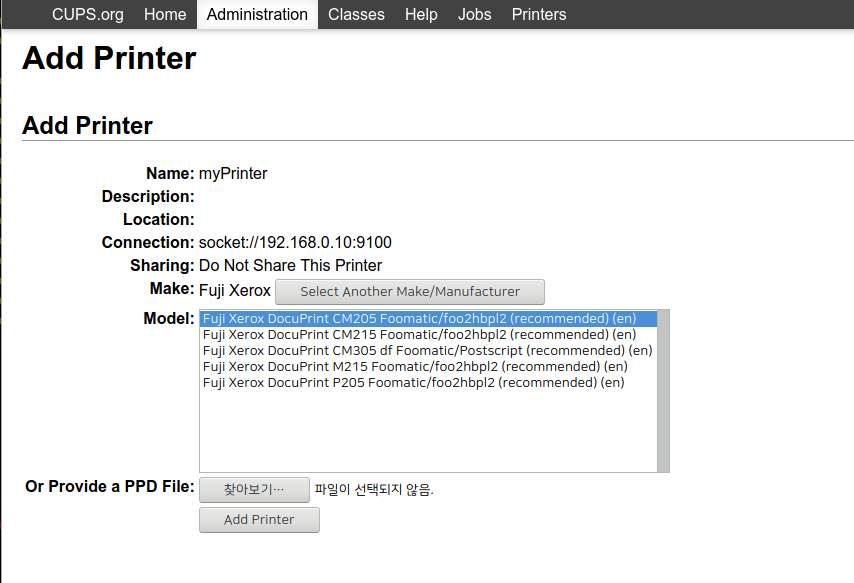The width and height of the screenshot is (854, 583).
Task: Open the Classes tab
Action: (356, 14)
